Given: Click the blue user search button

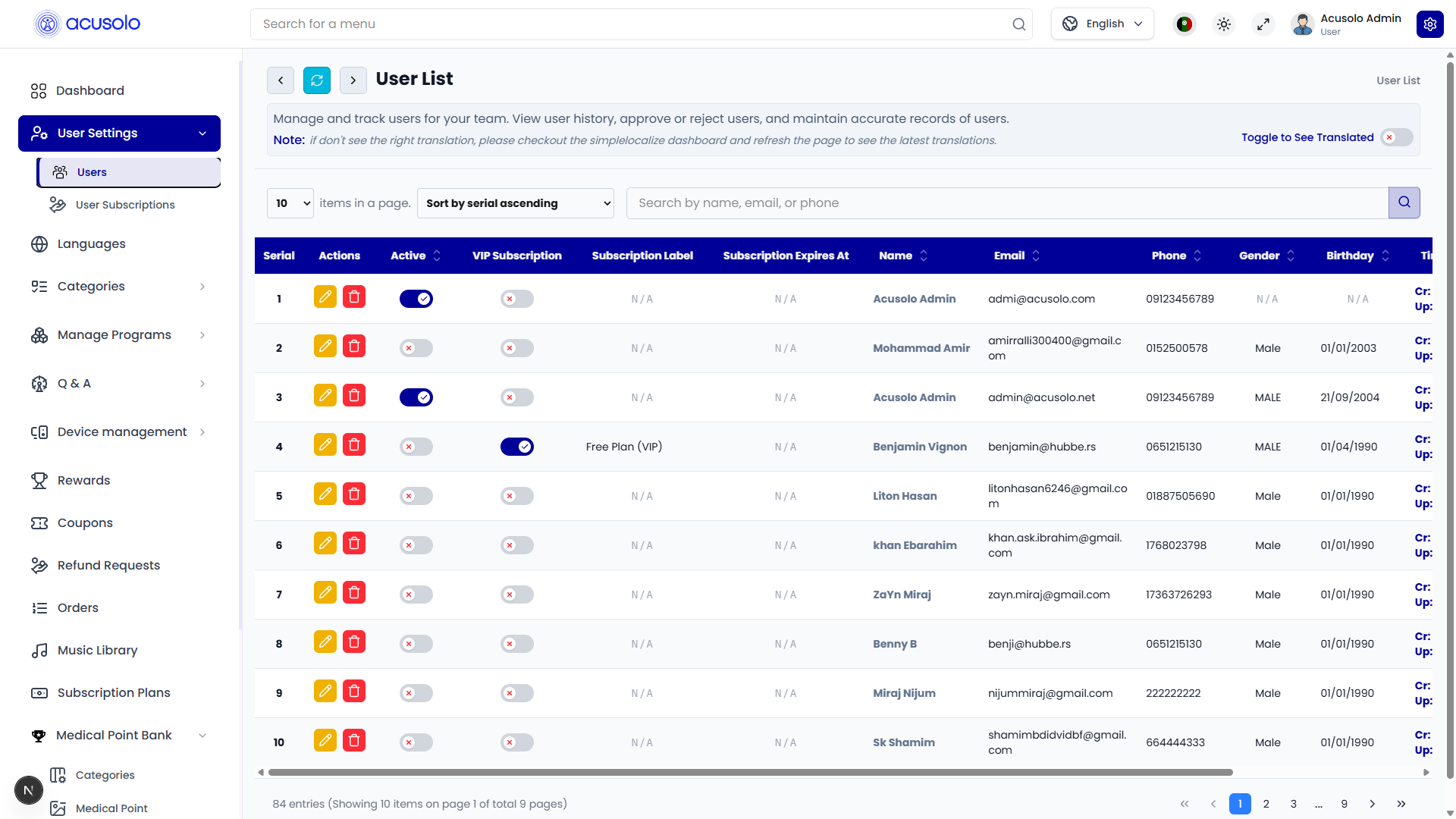Looking at the screenshot, I should 1404,202.
